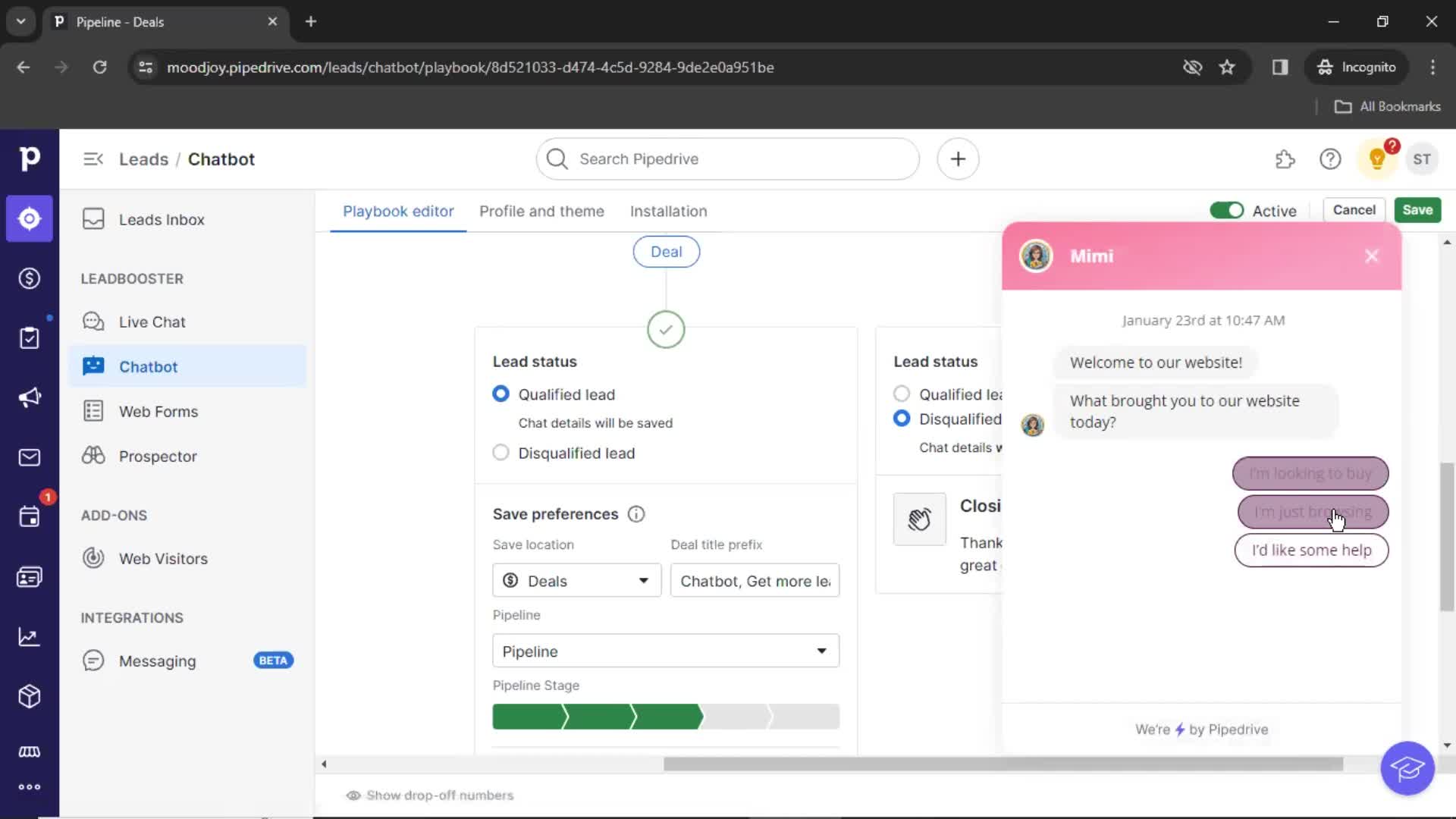Open Activities calendar icon with badge
The image size is (1456, 819).
(29, 516)
